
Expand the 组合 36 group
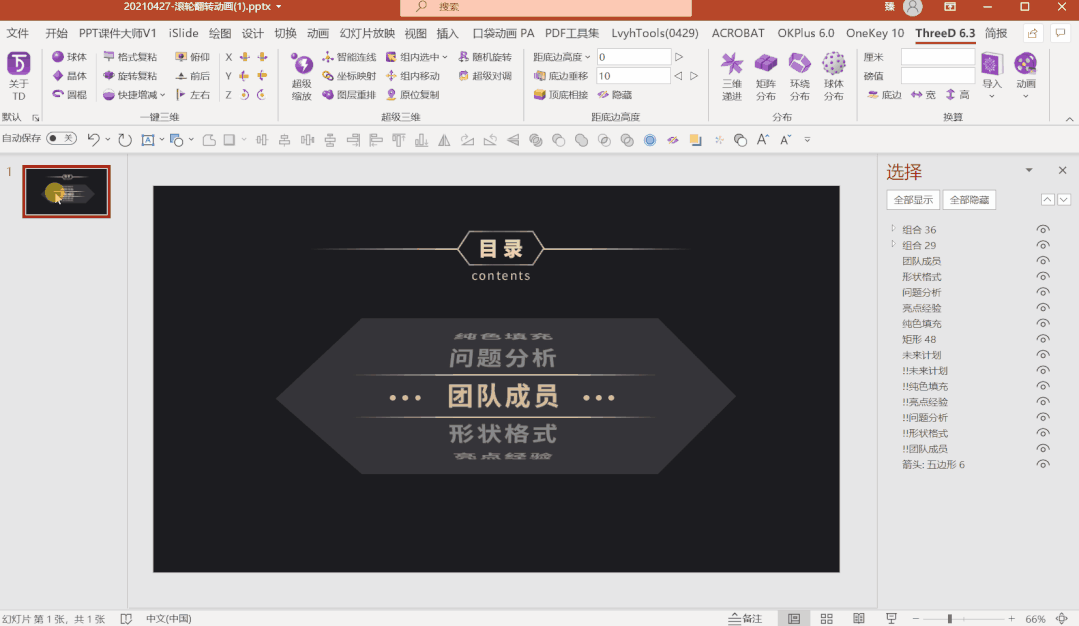(x=893, y=228)
